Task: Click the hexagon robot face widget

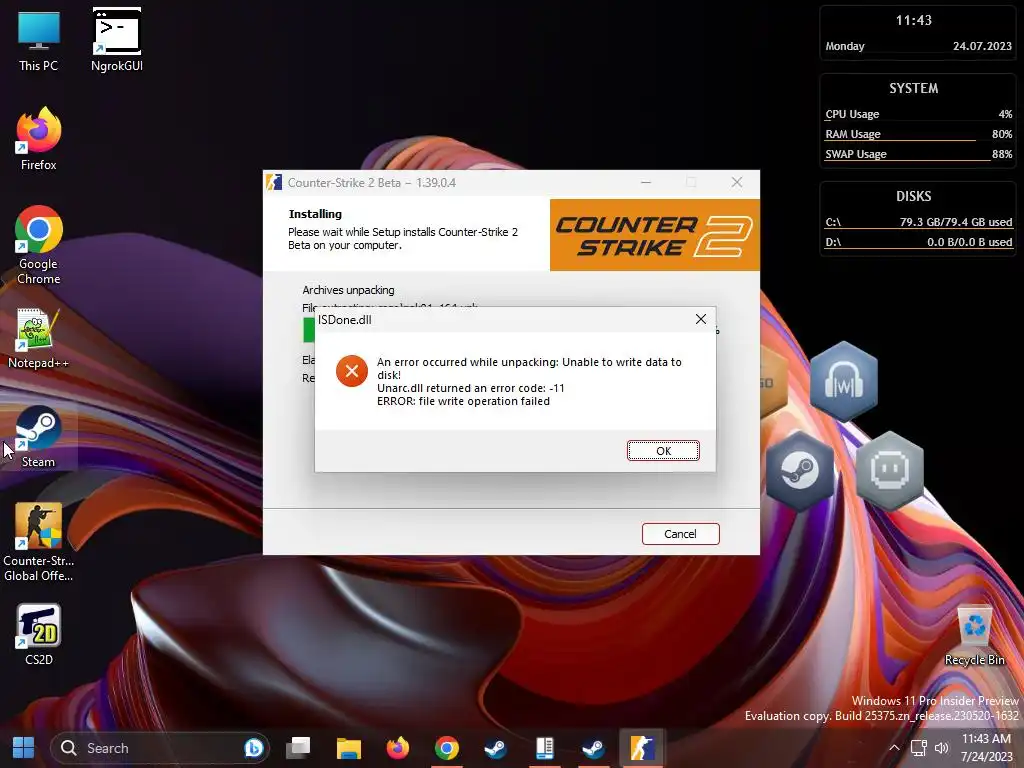Action: coord(889,469)
